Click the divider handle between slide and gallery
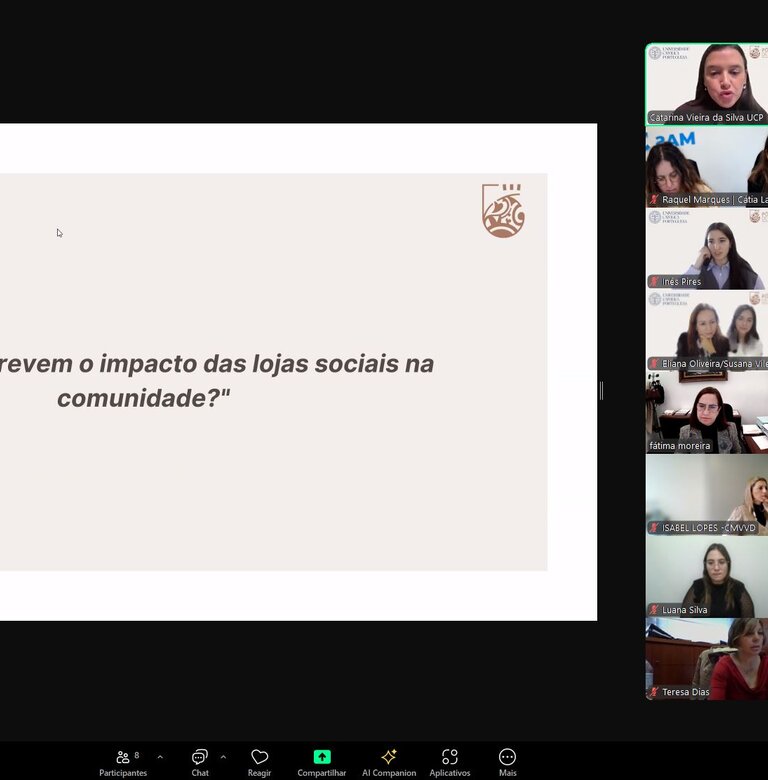Image resolution: width=768 pixels, height=780 pixels. click(601, 391)
